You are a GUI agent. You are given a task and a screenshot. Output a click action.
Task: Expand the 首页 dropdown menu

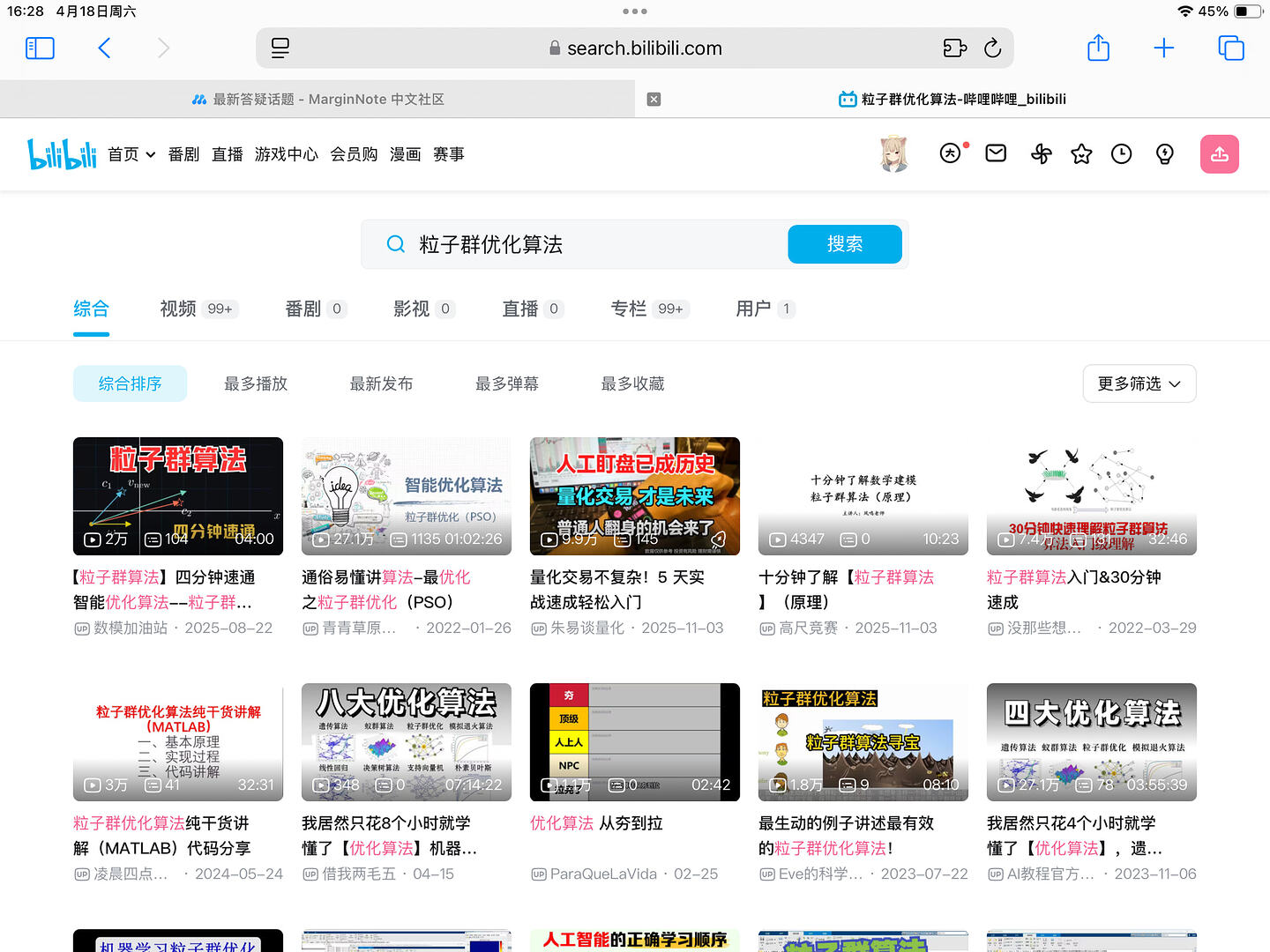point(131,154)
